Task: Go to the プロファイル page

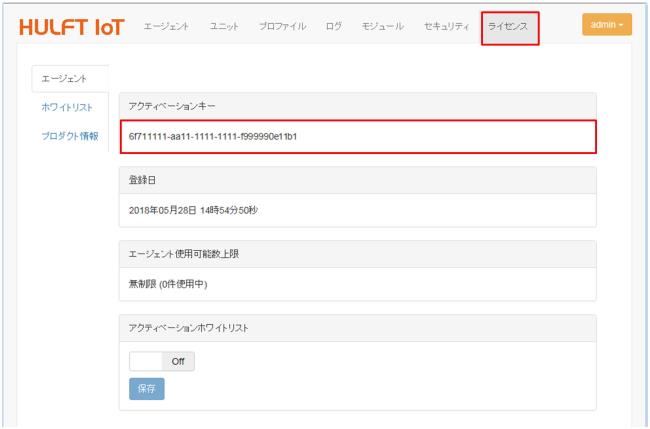Action: click(282, 26)
